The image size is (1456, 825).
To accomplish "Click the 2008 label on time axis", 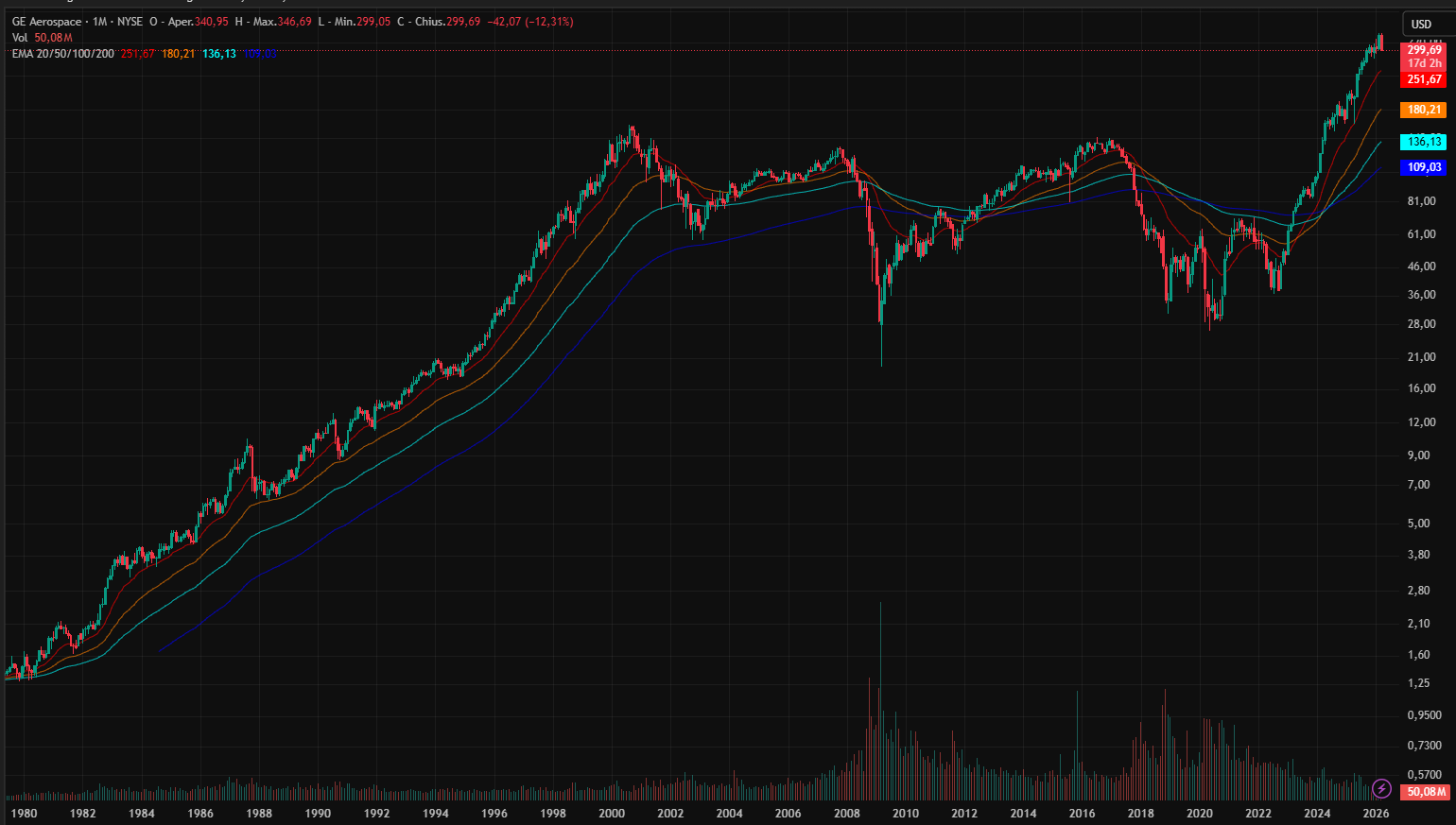I will 847,814.
